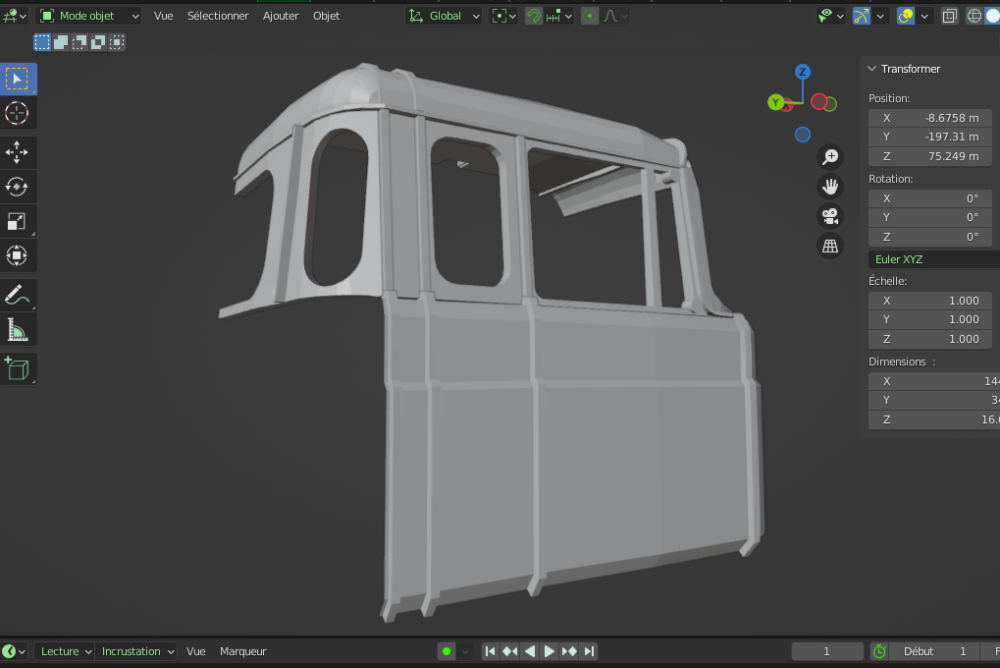The image size is (1000, 668).
Task: Toggle magnet snapping on or off
Action: (535, 16)
